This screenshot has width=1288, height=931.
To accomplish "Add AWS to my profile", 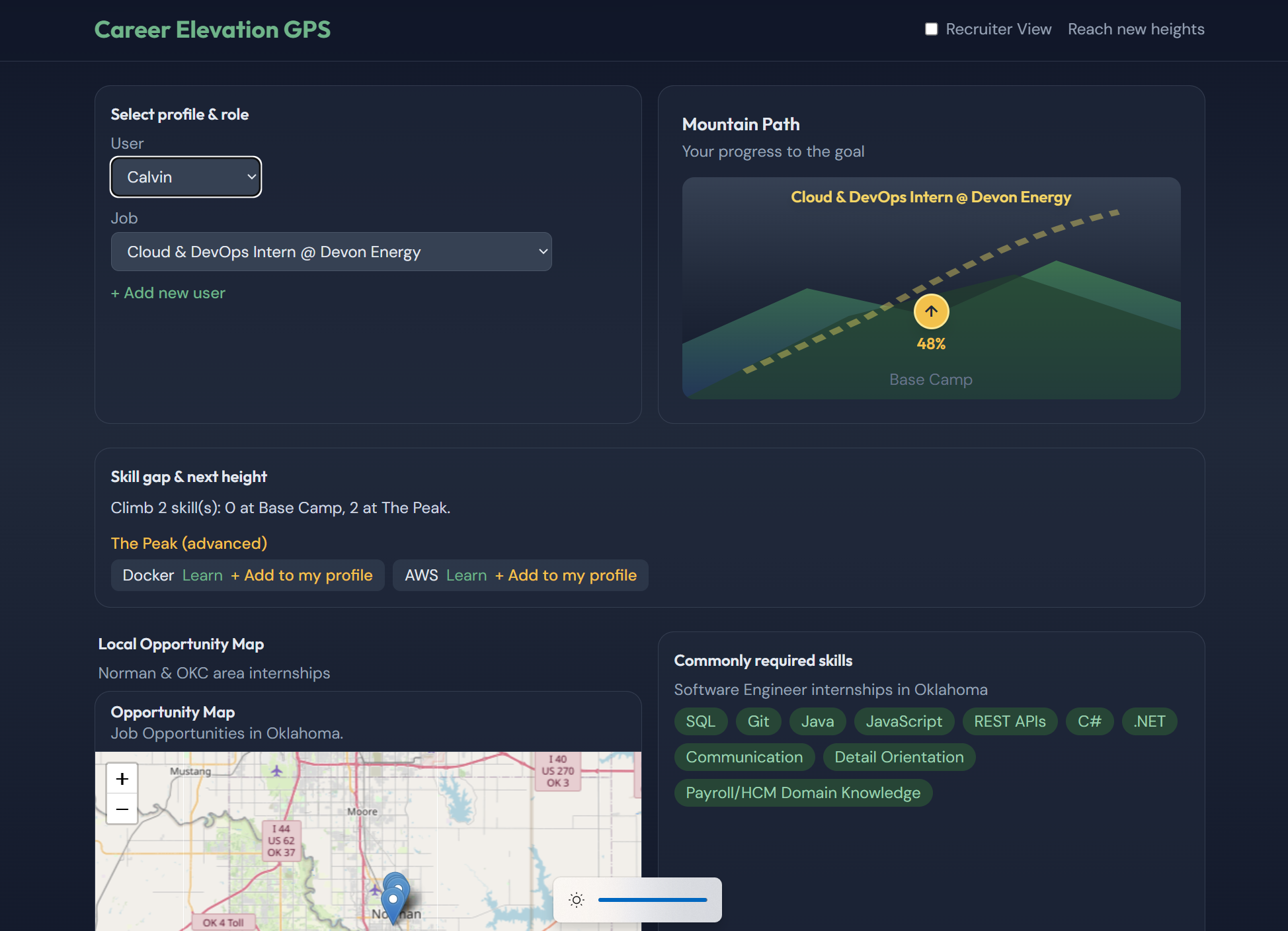I will [x=566, y=575].
